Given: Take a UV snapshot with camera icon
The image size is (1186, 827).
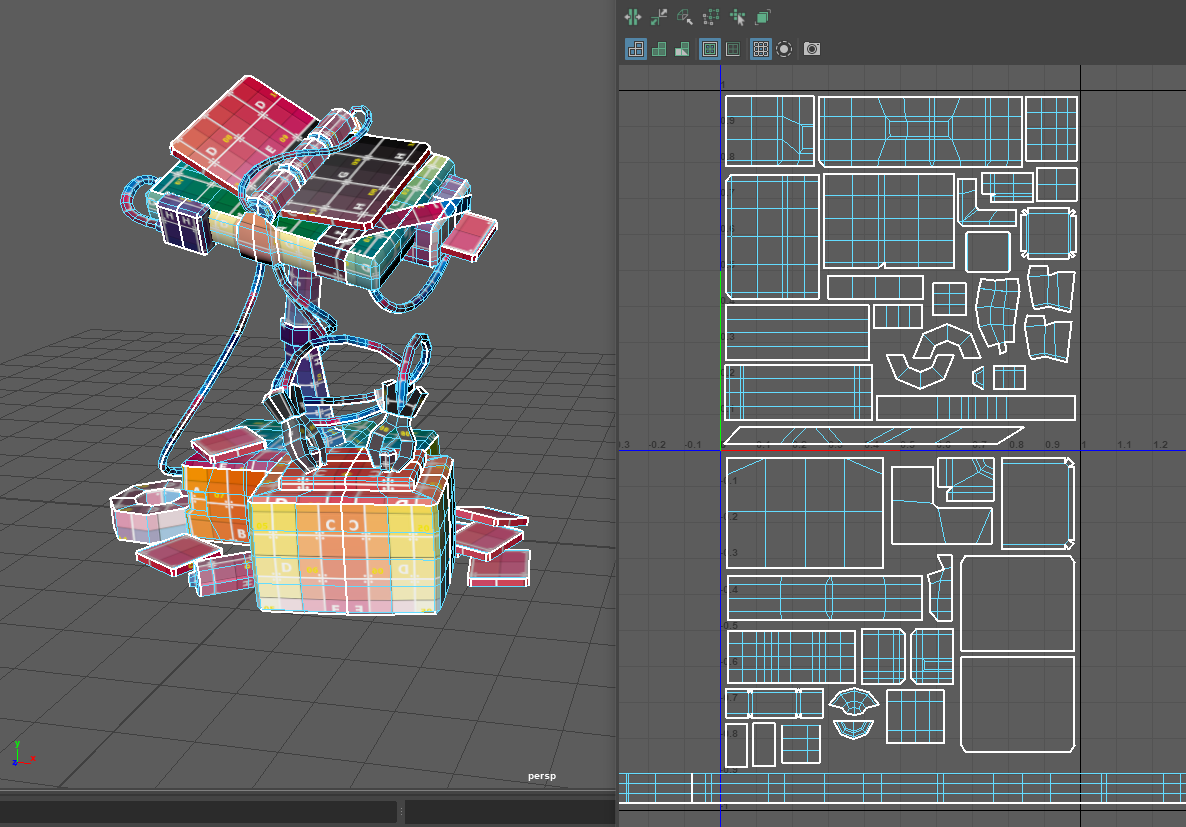Looking at the screenshot, I should pos(812,48).
